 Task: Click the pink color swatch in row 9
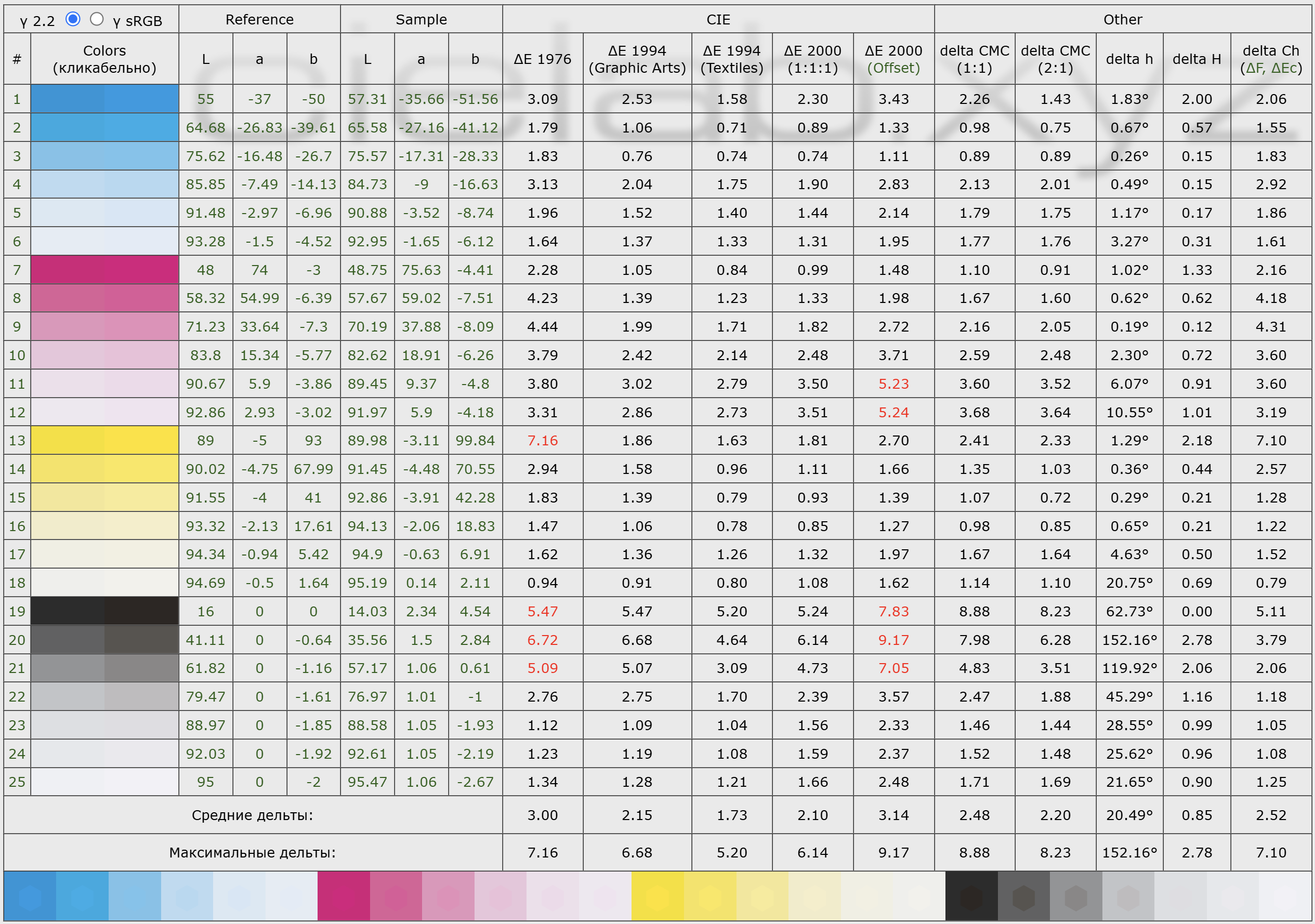104,326
